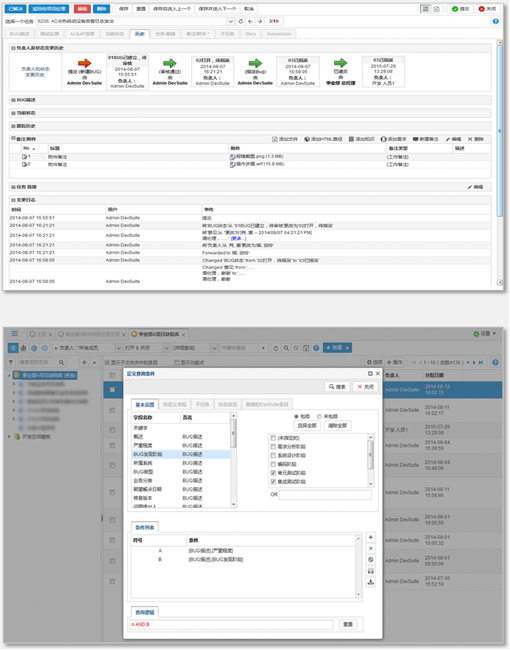
Task: Open the bar chart view icon
Action: pyautogui.click(x=23, y=348)
